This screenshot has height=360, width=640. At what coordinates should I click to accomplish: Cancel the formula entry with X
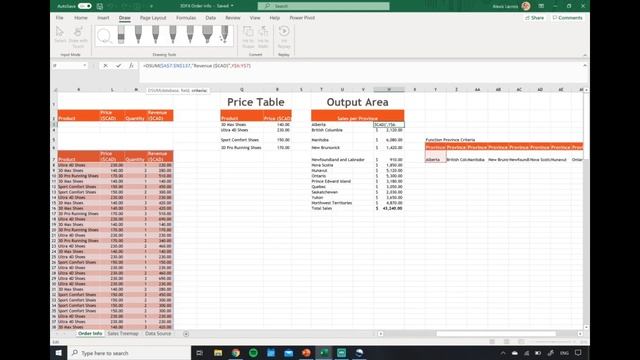(105, 66)
